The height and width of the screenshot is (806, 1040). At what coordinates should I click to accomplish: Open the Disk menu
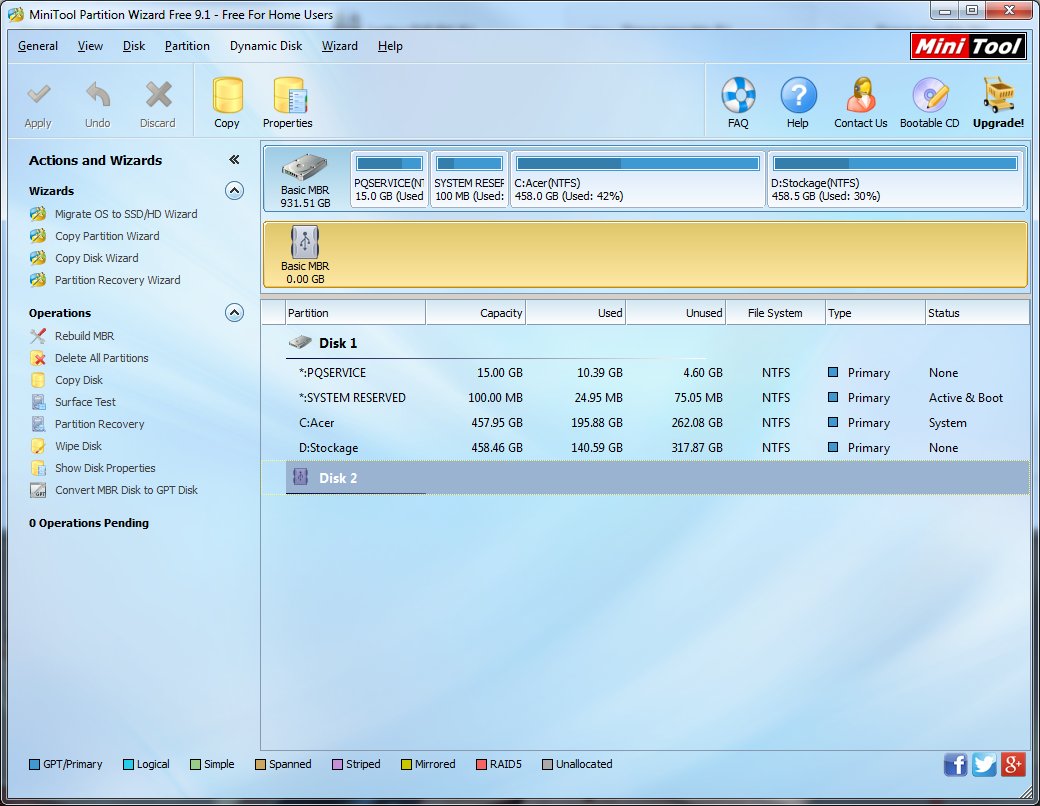tap(134, 46)
